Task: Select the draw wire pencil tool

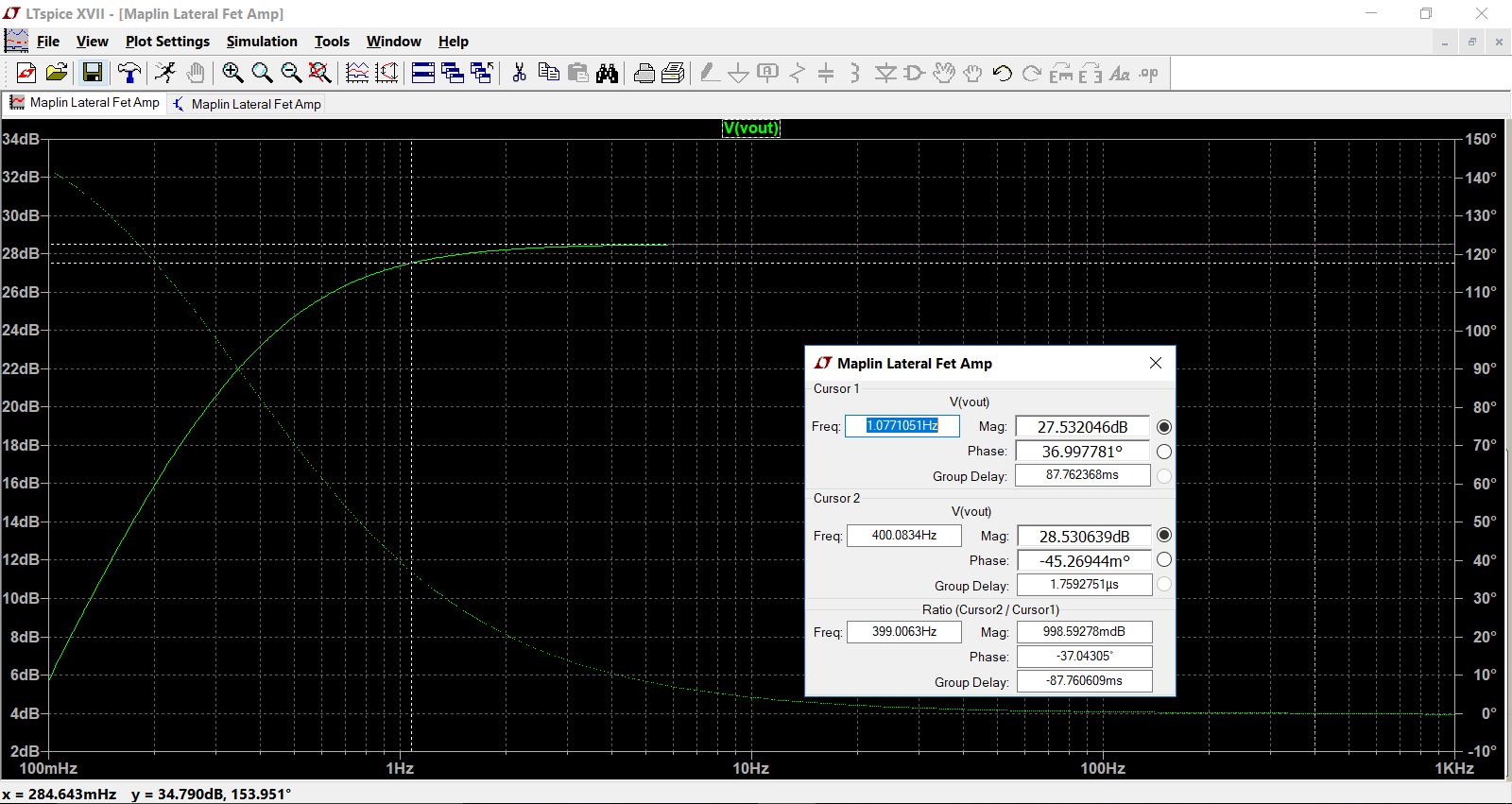Action: coord(710,73)
